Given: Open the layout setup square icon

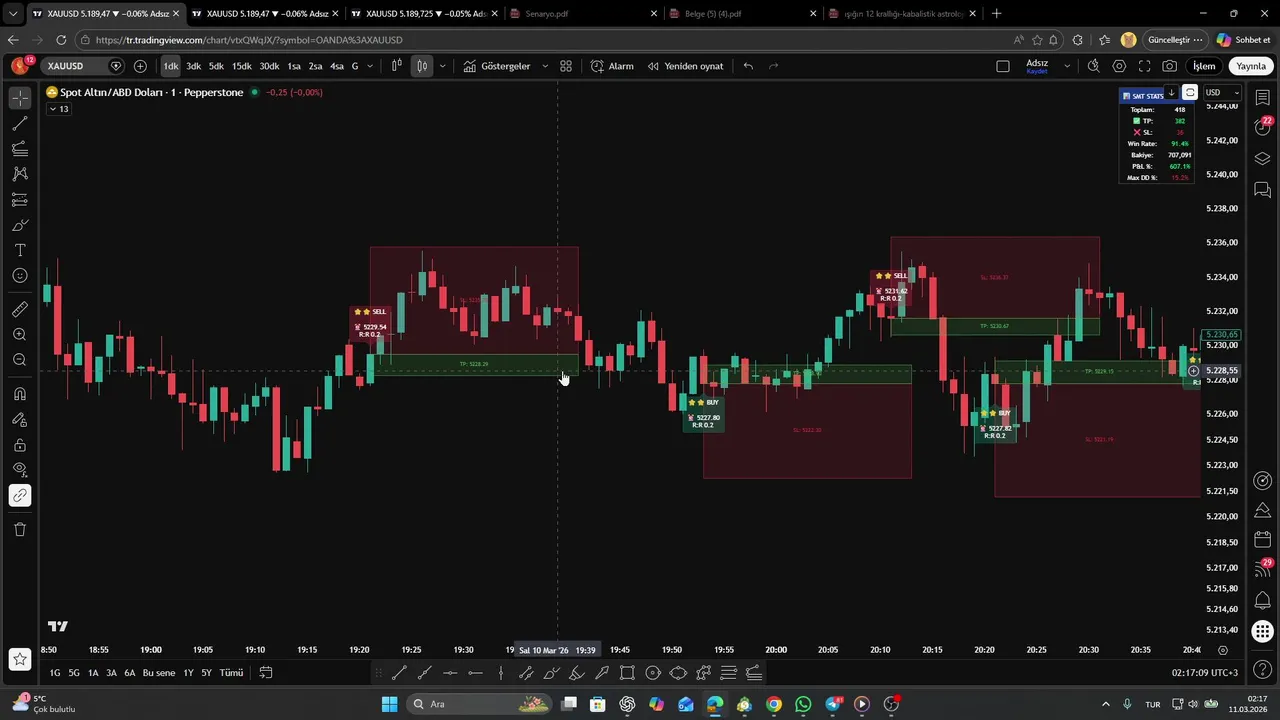Looking at the screenshot, I should [1003, 66].
